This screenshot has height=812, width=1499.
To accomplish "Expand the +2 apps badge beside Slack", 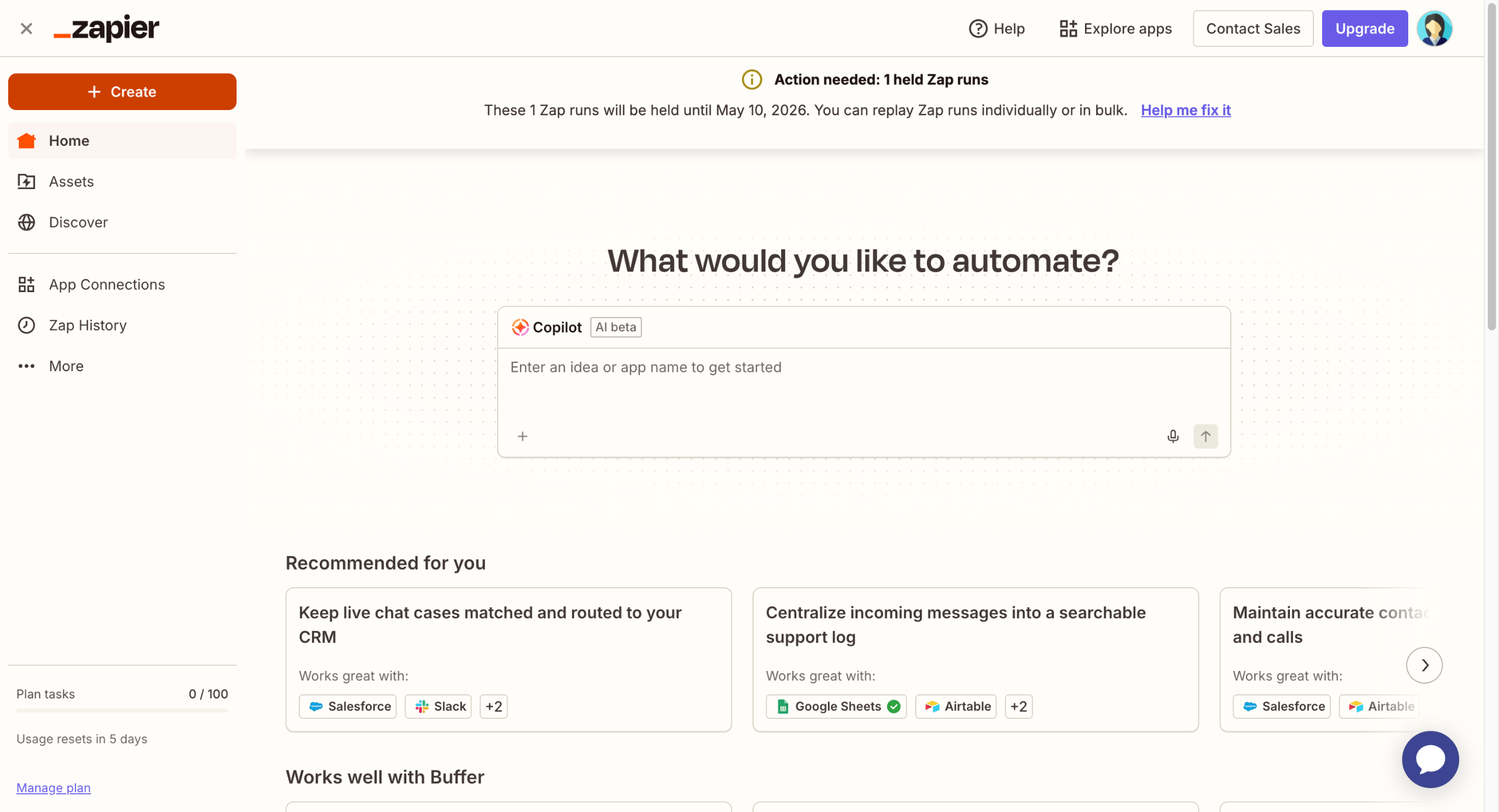I will click(x=493, y=707).
